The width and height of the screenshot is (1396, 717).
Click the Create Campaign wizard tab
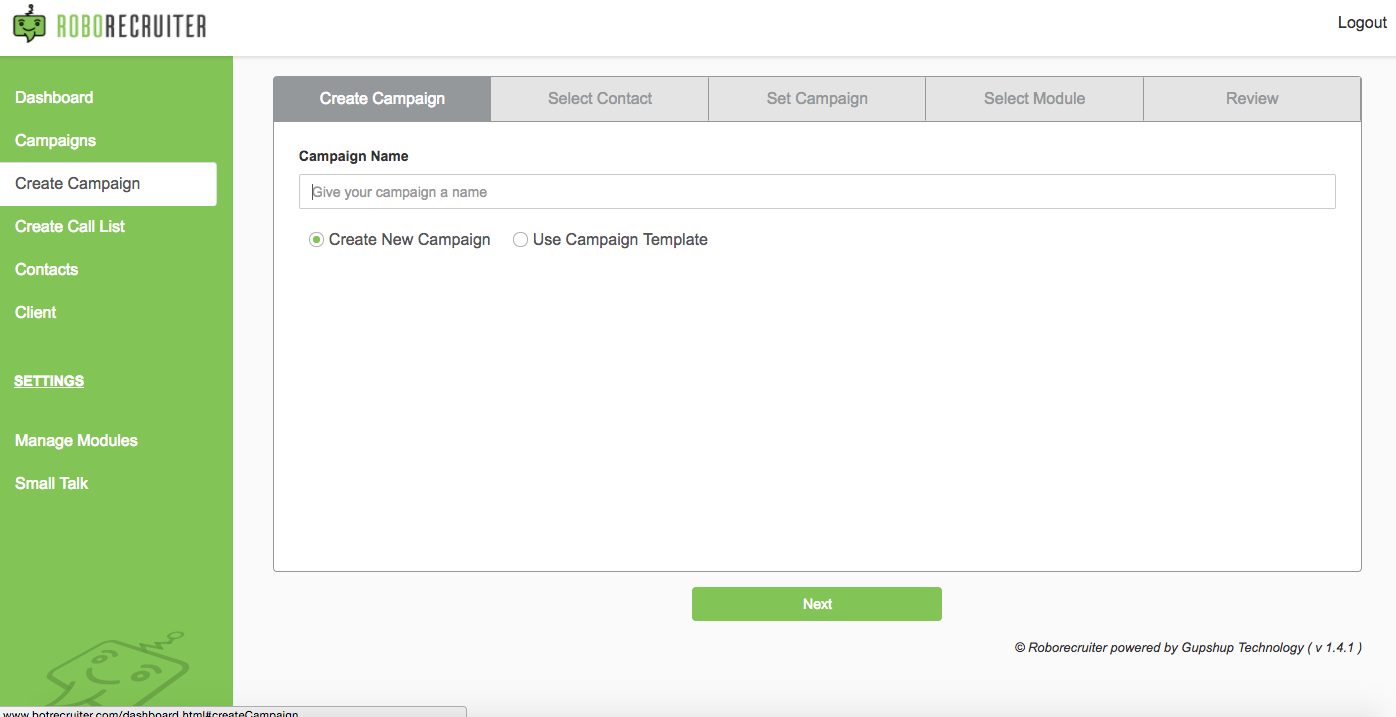[382, 99]
